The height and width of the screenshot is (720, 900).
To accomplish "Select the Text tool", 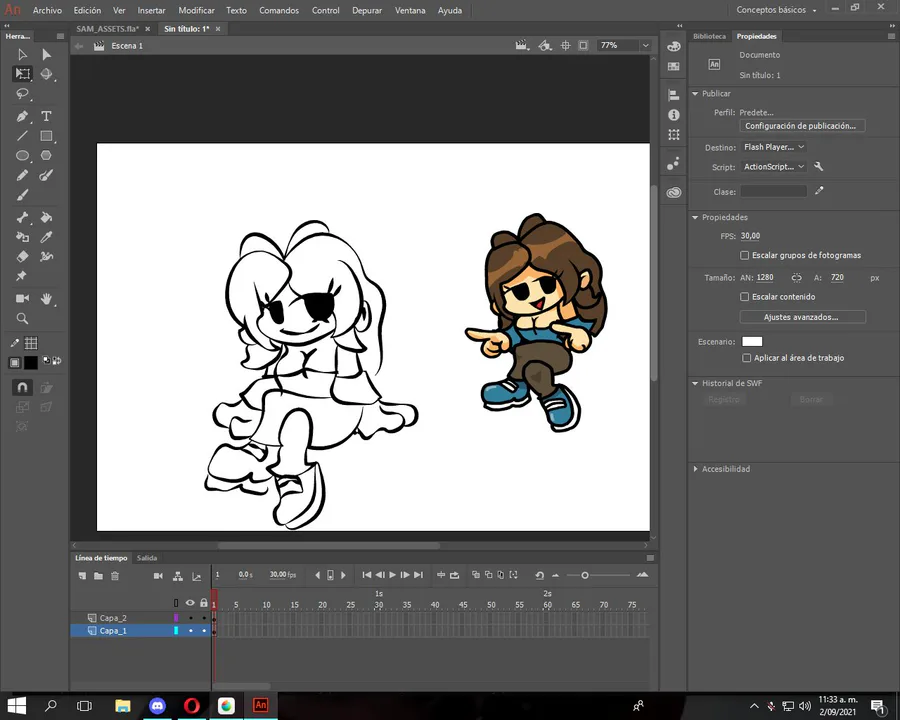I will 46,117.
